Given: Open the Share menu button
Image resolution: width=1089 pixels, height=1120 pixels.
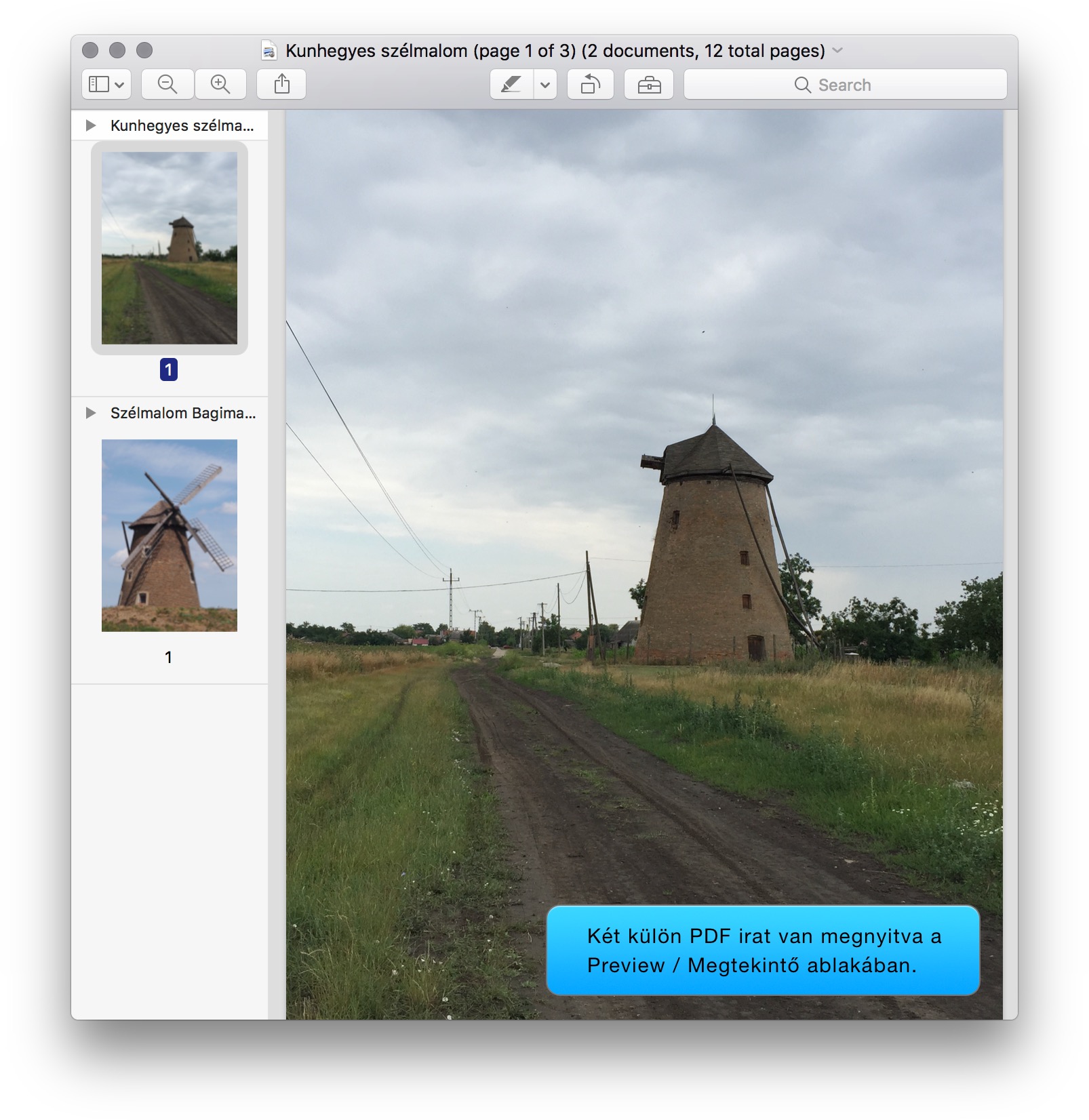Looking at the screenshot, I should click(281, 85).
